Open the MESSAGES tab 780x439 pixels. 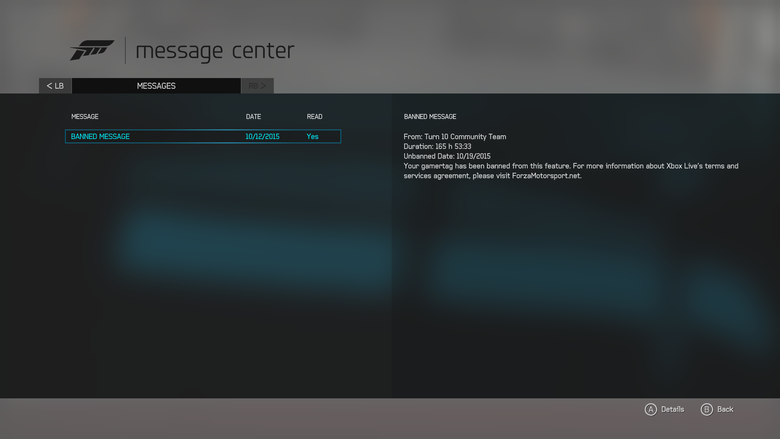coord(156,86)
